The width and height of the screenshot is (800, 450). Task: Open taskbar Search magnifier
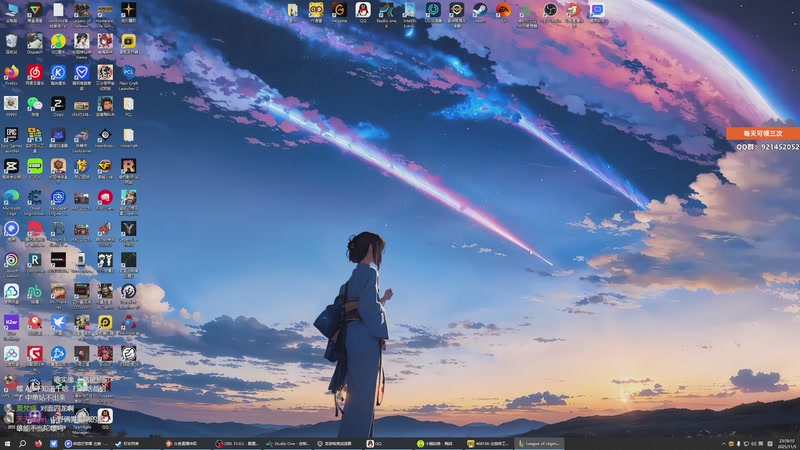tap(22, 444)
